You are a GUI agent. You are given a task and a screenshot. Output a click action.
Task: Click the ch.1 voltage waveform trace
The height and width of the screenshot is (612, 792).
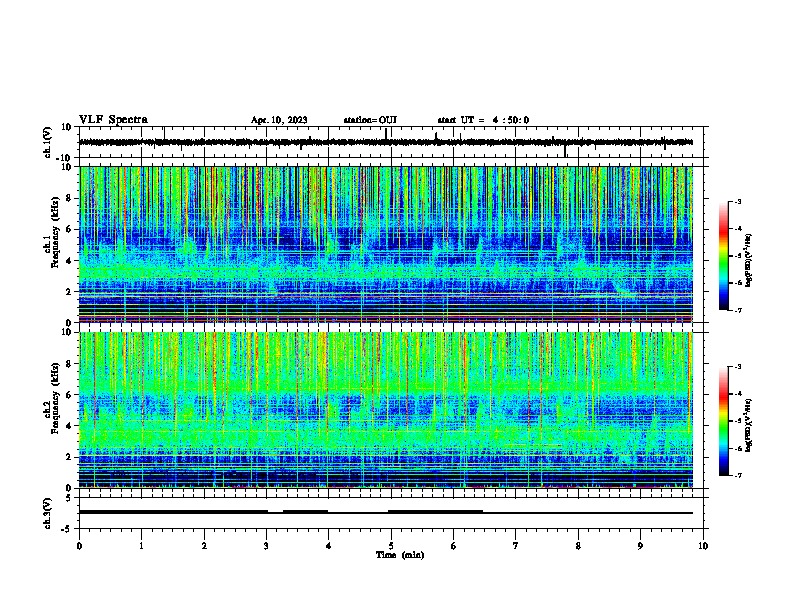(x=386, y=142)
